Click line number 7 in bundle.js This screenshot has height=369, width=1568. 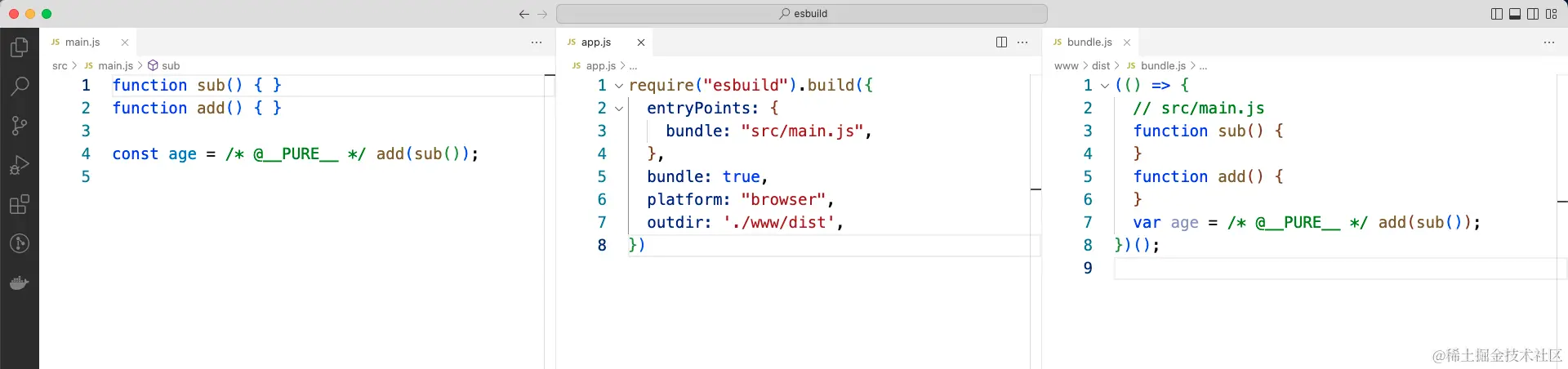point(1088,222)
